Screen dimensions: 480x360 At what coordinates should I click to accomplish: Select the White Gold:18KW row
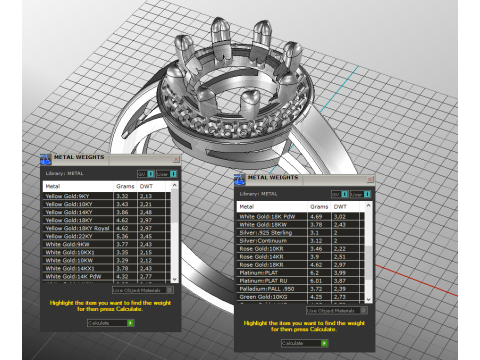[301, 224]
